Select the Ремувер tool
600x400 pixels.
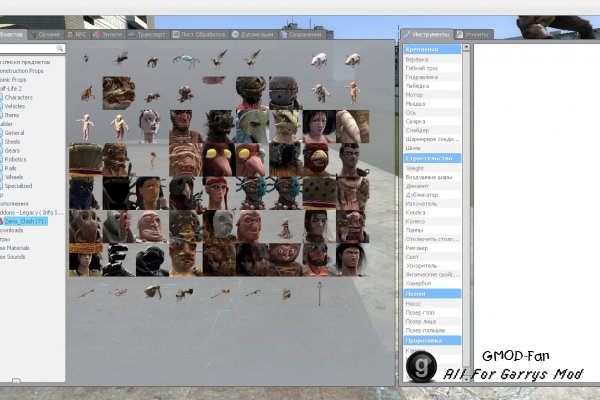[x=432, y=248]
